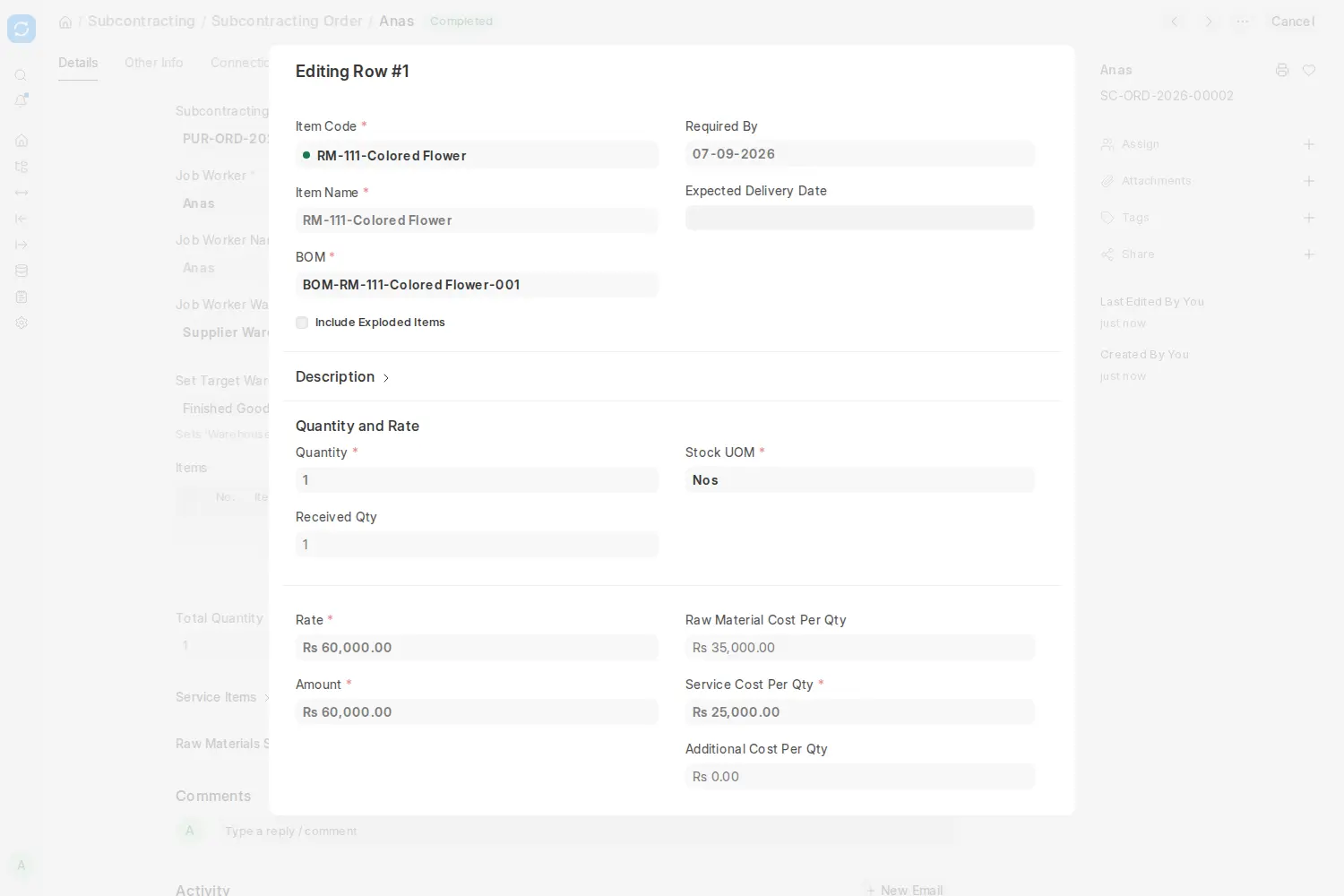Click the app logo in the top-left corner
Viewport: 1344px width, 896px height.
[22, 29]
